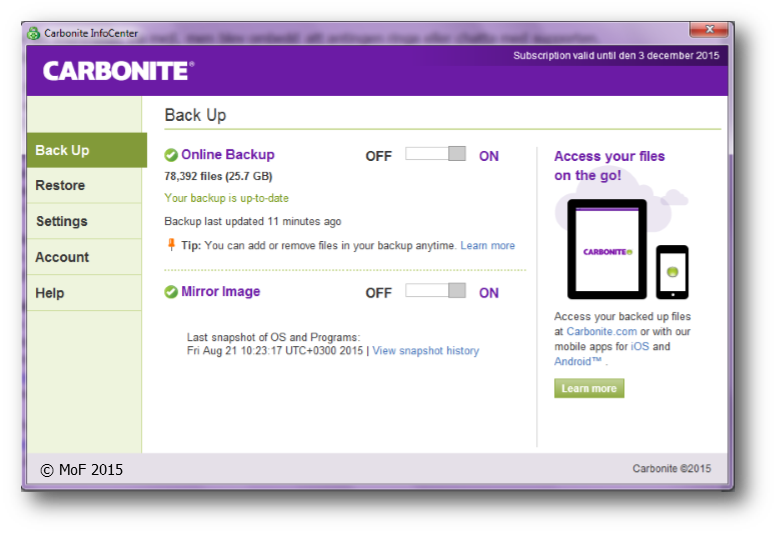Click the orange pushpin Tip icon
777x534 pixels.
pyautogui.click(x=171, y=245)
